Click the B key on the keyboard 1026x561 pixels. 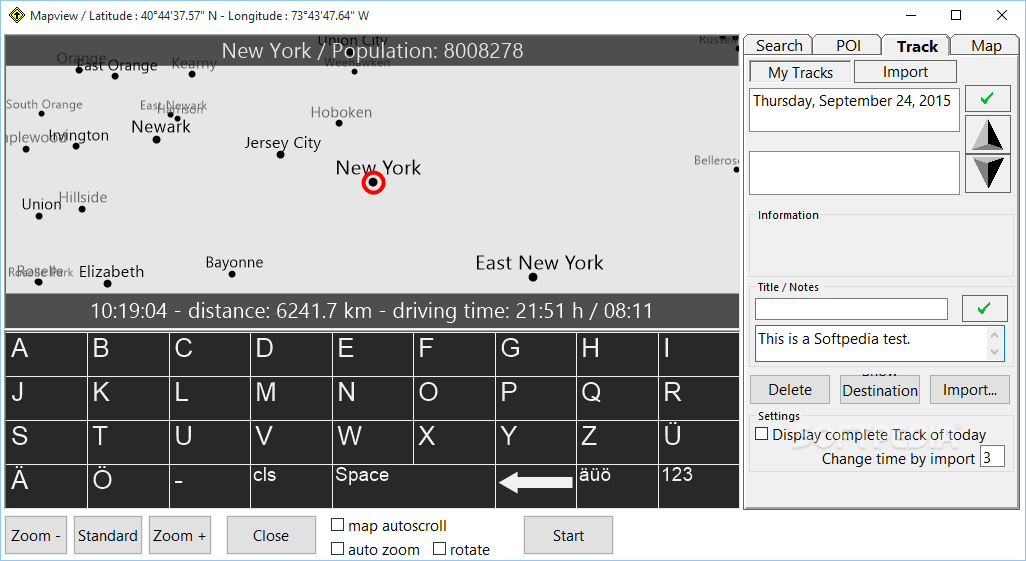128,354
